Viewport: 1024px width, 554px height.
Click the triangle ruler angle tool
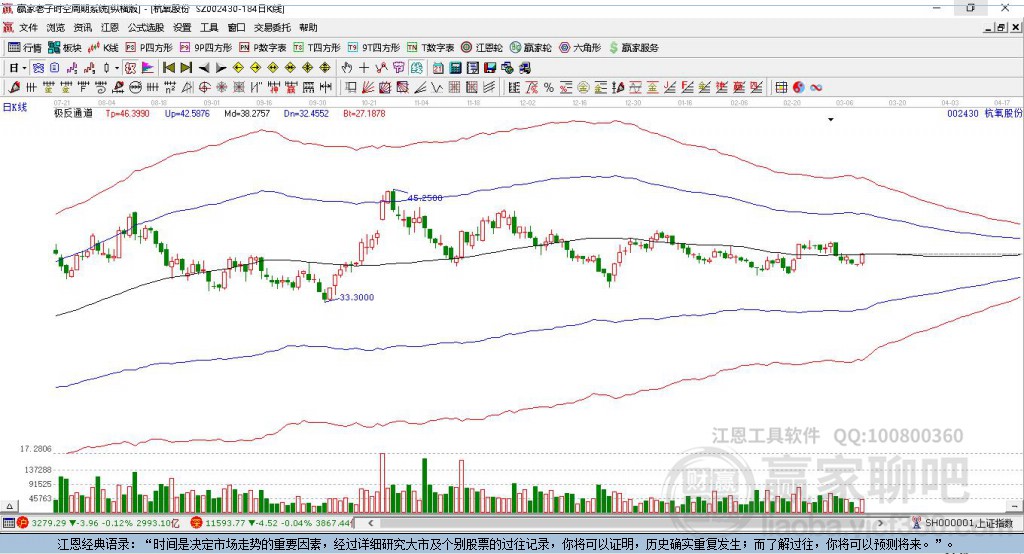point(187,88)
